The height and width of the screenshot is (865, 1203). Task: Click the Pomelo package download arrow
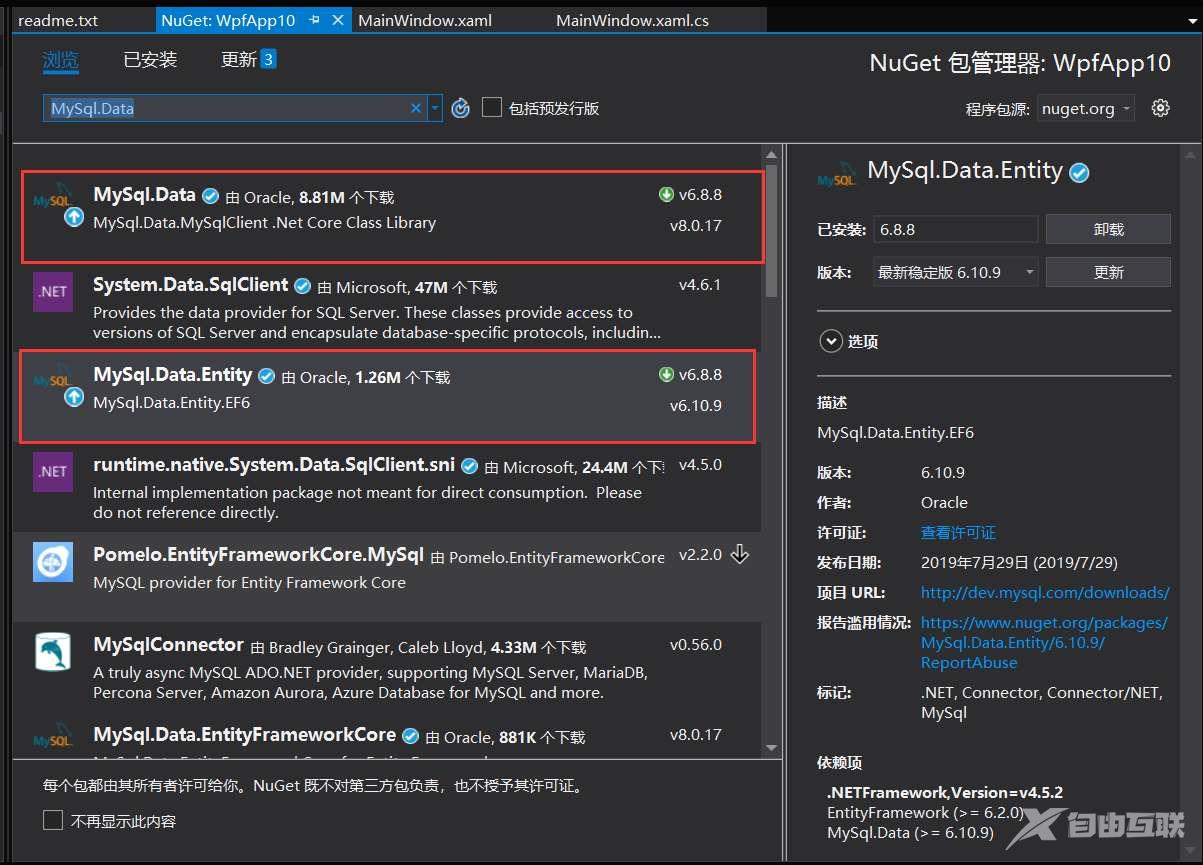pos(740,554)
